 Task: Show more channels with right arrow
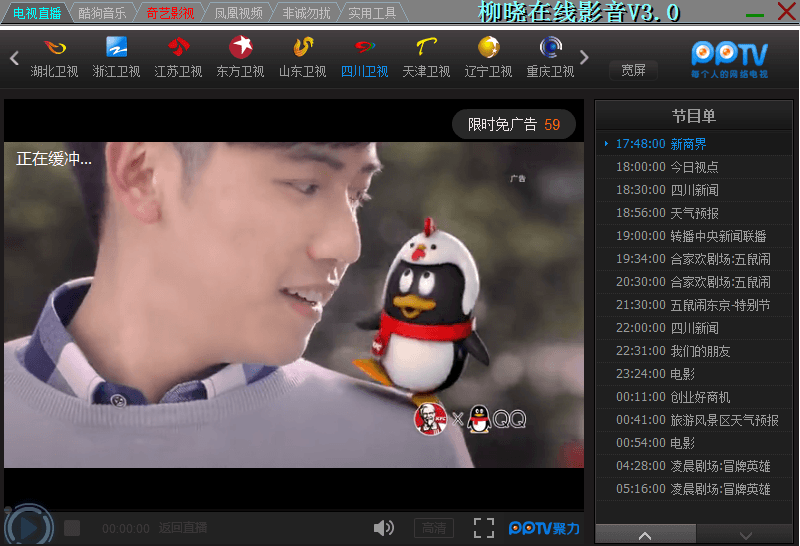tap(584, 58)
